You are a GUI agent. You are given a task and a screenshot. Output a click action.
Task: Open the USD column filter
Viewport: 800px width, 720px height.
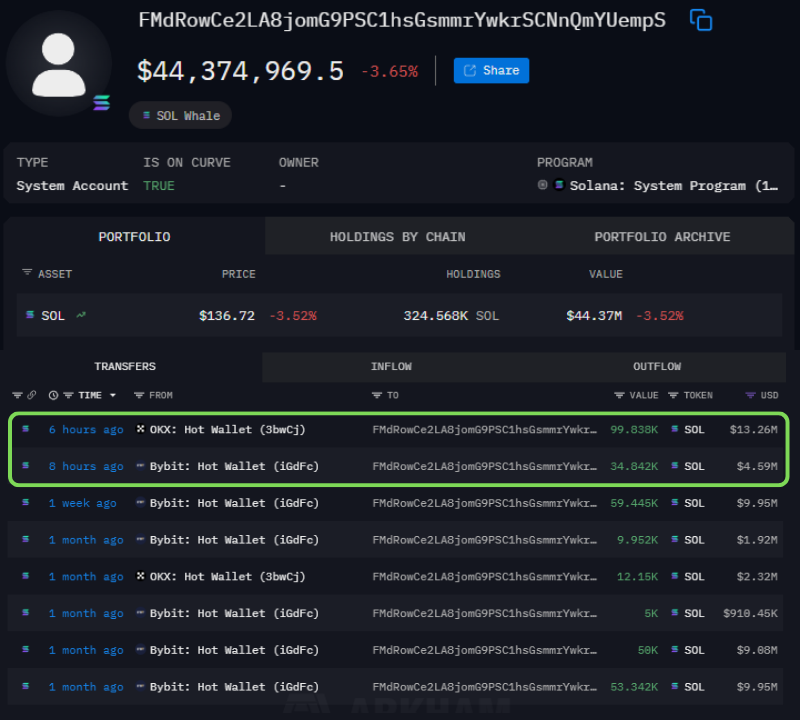click(x=750, y=395)
